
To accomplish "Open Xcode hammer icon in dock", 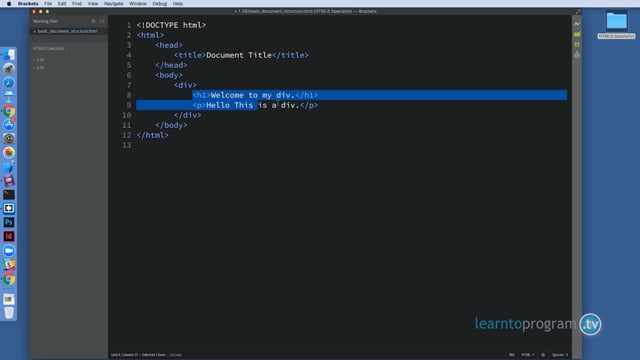I will tap(9, 167).
